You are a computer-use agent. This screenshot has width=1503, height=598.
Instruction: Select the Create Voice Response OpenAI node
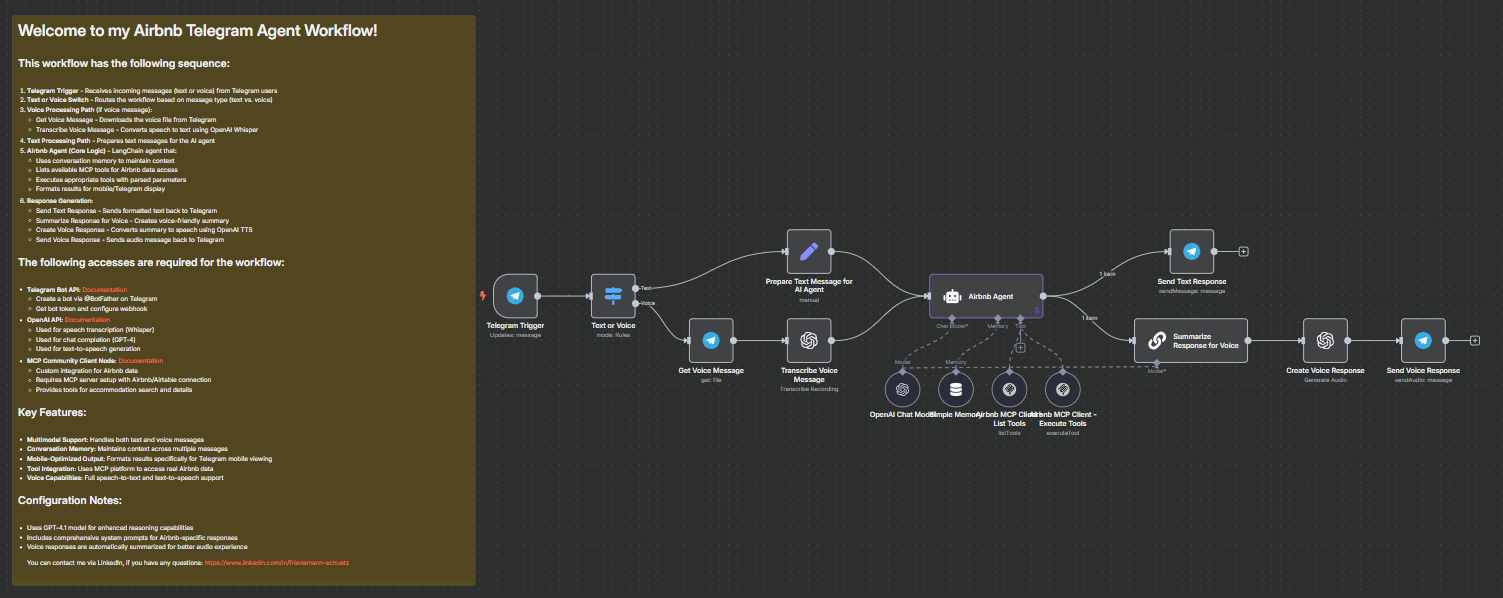1325,341
